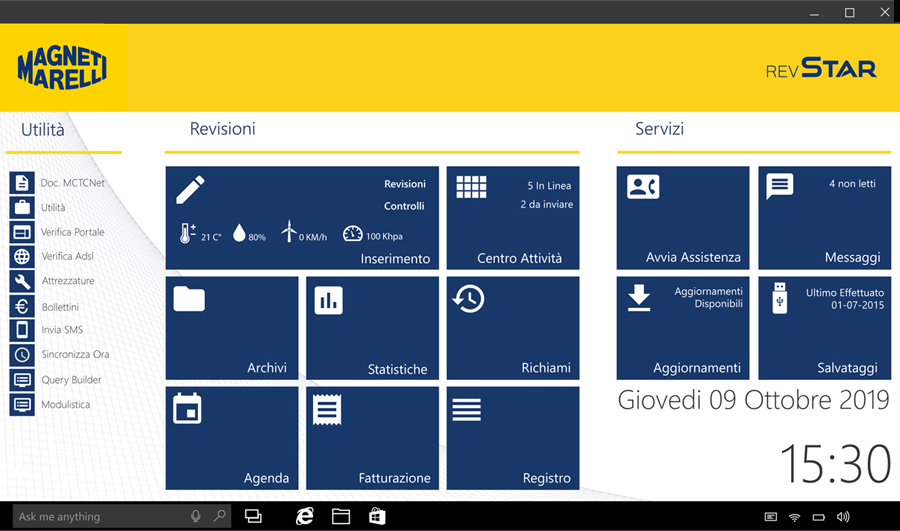Click Modulistica text link

[65, 404]
